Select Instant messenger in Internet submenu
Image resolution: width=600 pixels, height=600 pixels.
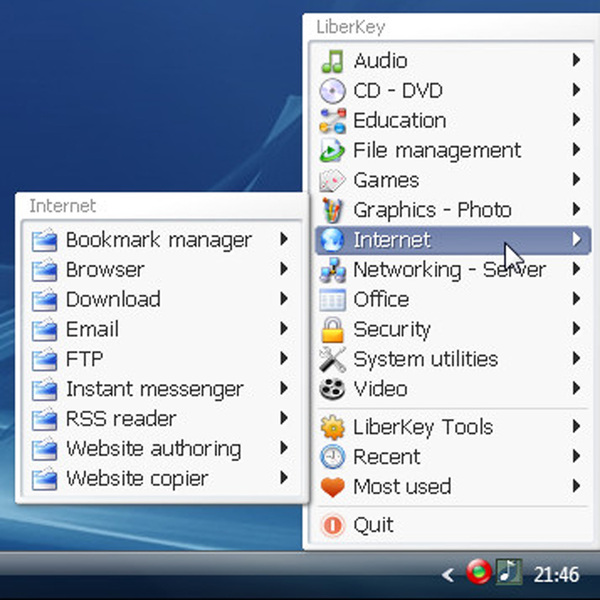(x=162, y=389)
